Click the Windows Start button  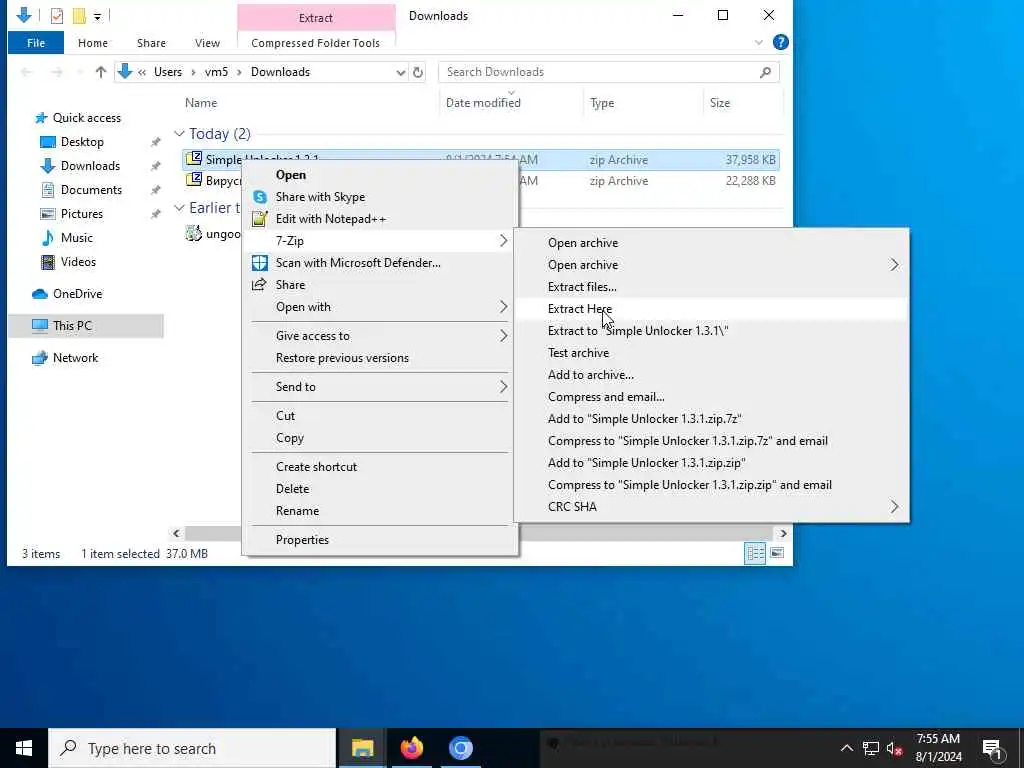(24, 748)
